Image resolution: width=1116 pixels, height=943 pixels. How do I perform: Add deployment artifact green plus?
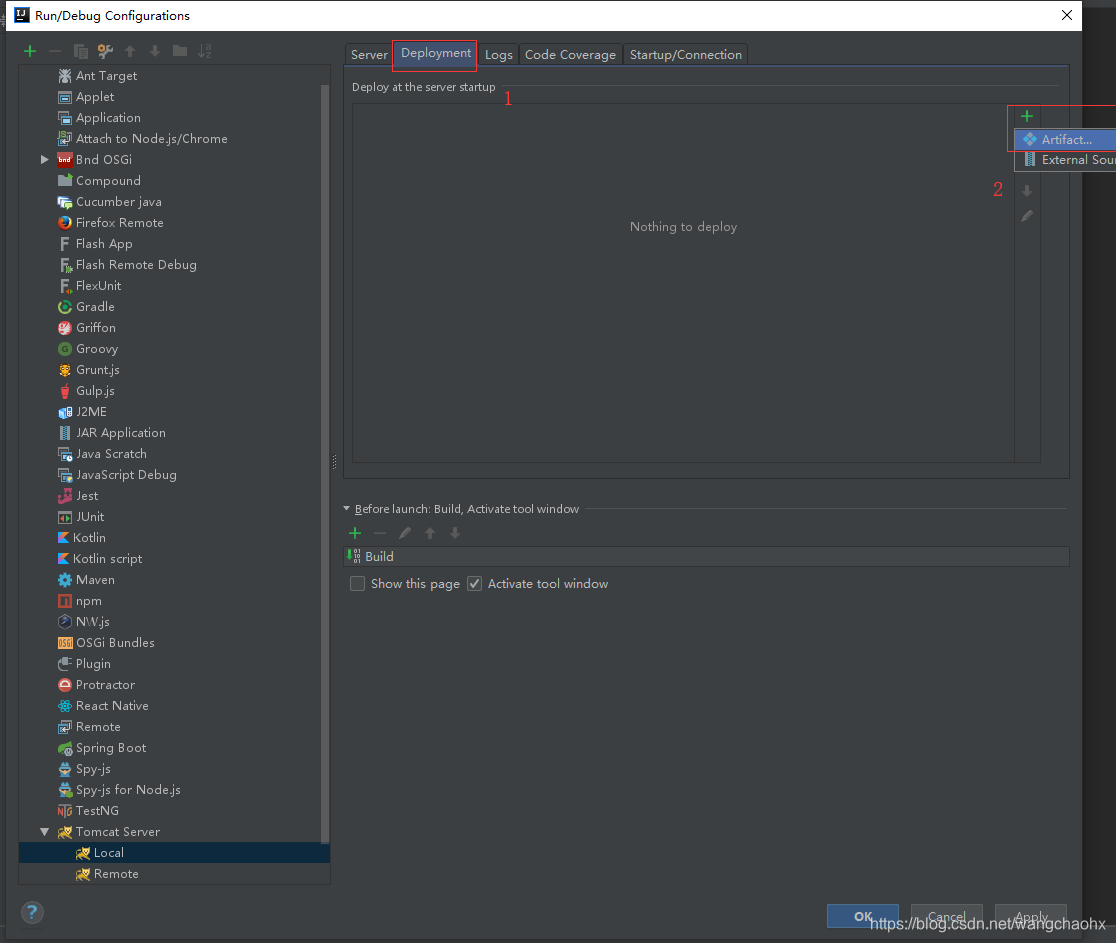[x=1027, y=116]
